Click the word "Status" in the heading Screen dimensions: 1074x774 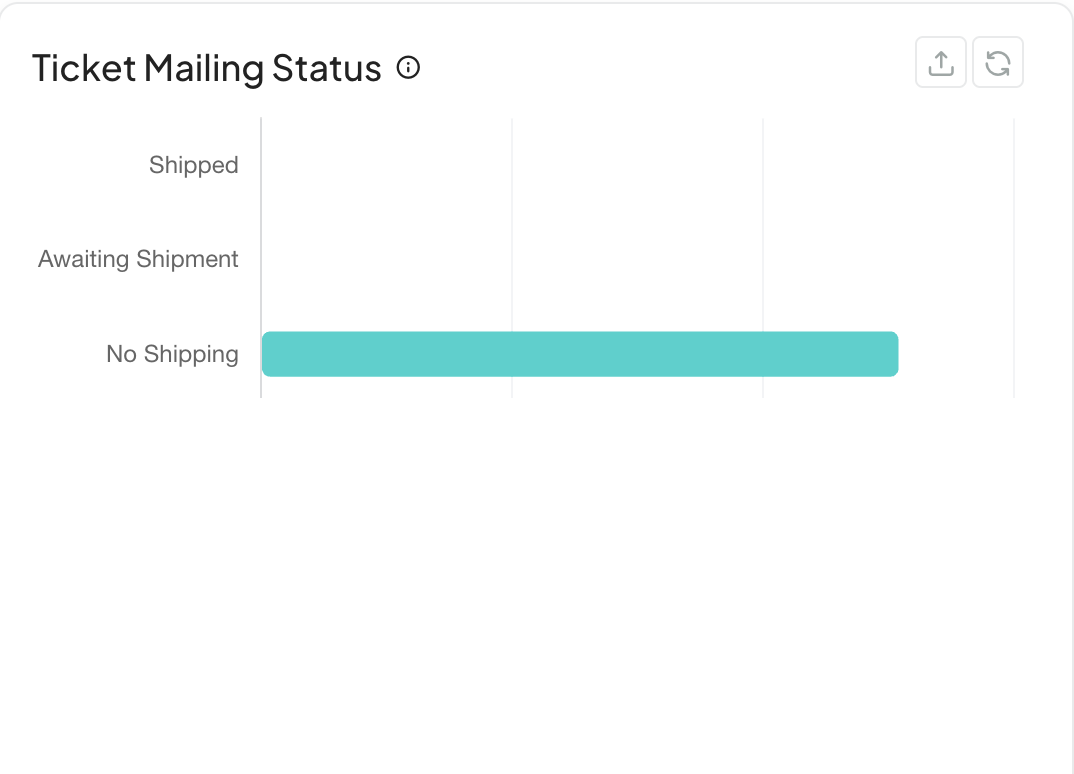point(327,69)
